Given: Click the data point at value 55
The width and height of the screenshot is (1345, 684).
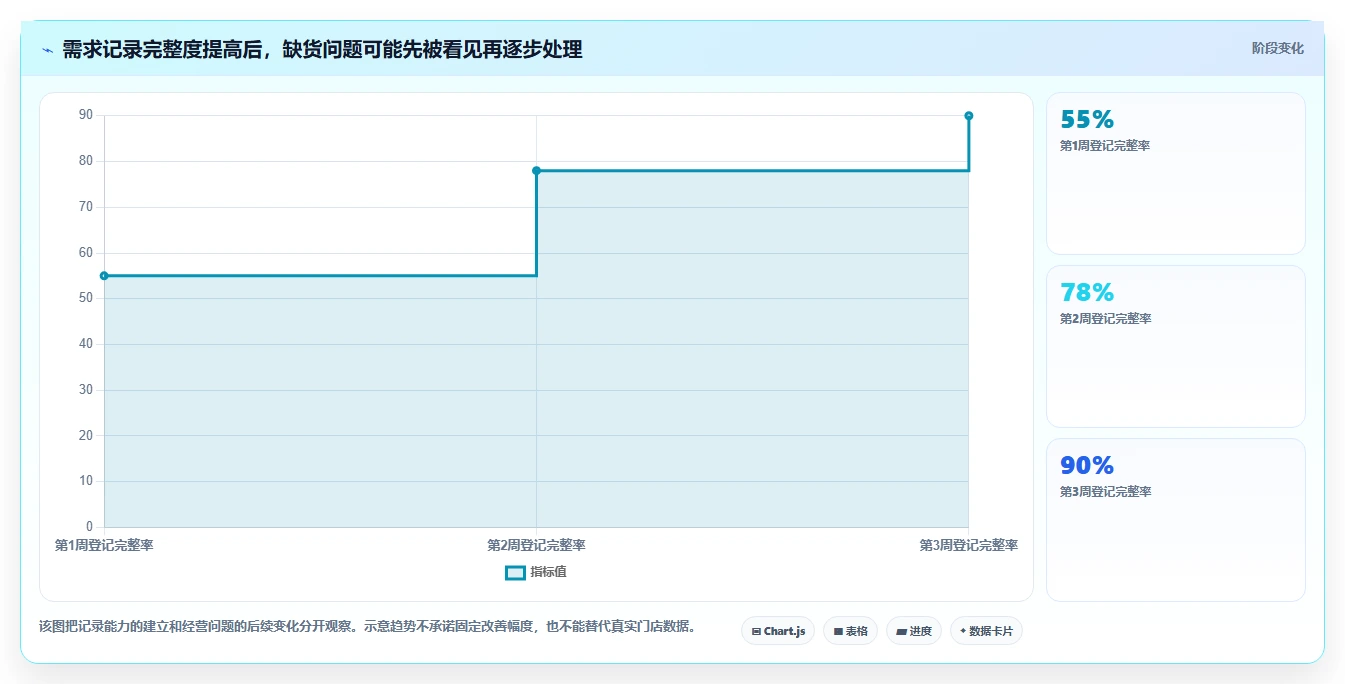Looking at the screenshot, I should 104,275.
